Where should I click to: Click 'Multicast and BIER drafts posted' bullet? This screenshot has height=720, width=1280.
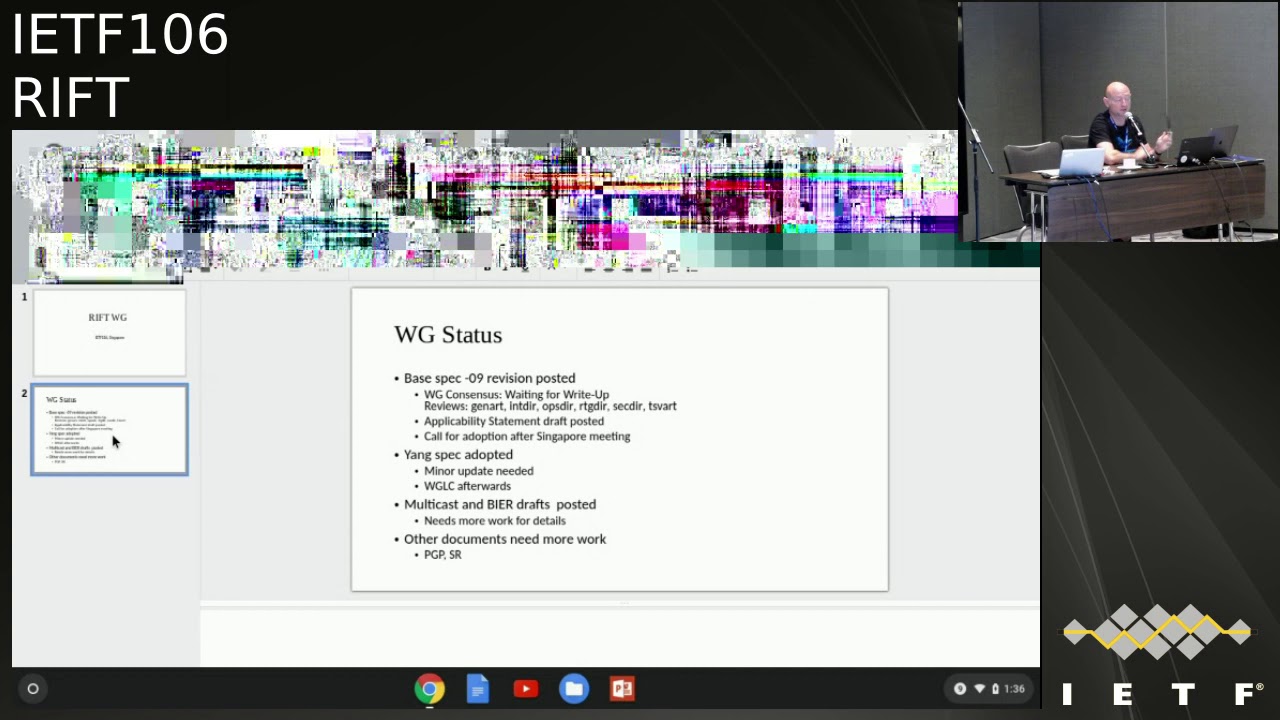point(499,504)
